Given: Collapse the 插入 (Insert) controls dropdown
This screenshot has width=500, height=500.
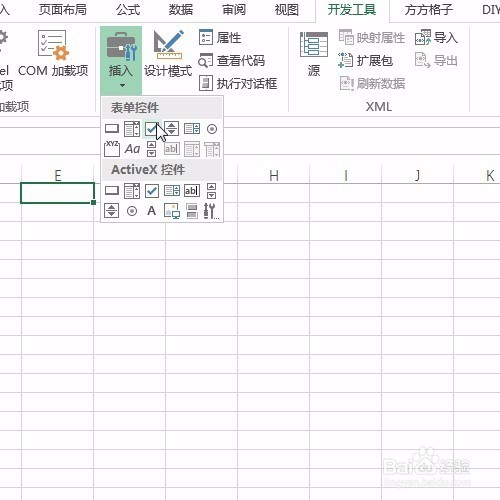Looking at the screenshot, I should tap(121, 61).
